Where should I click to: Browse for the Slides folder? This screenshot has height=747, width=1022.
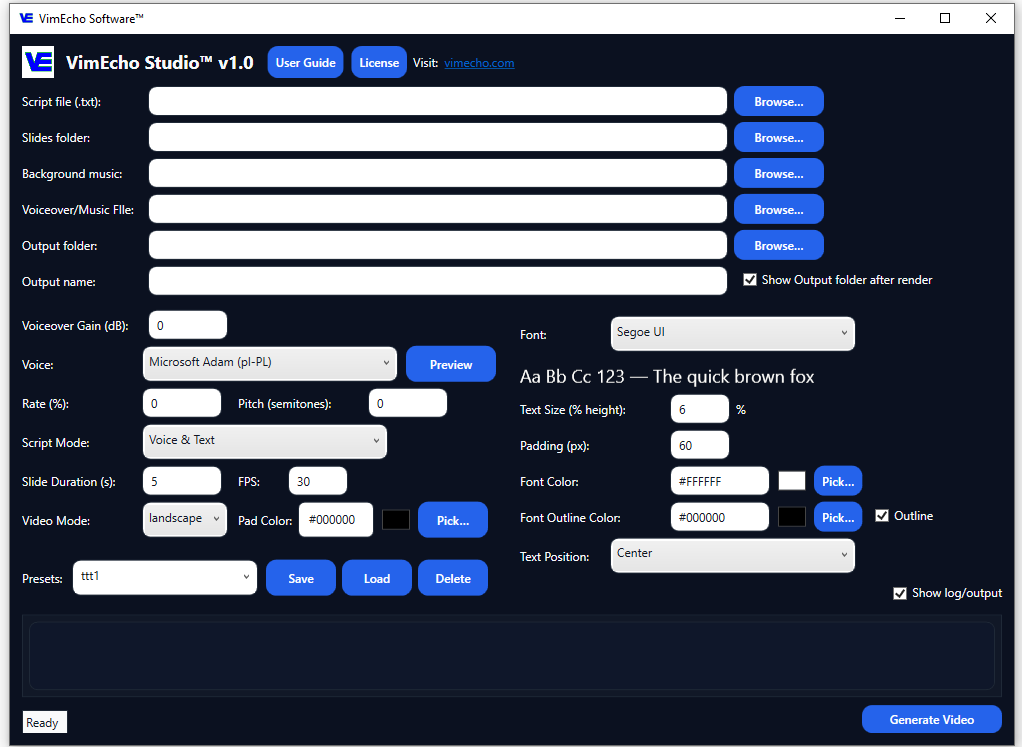coord(778,137)
